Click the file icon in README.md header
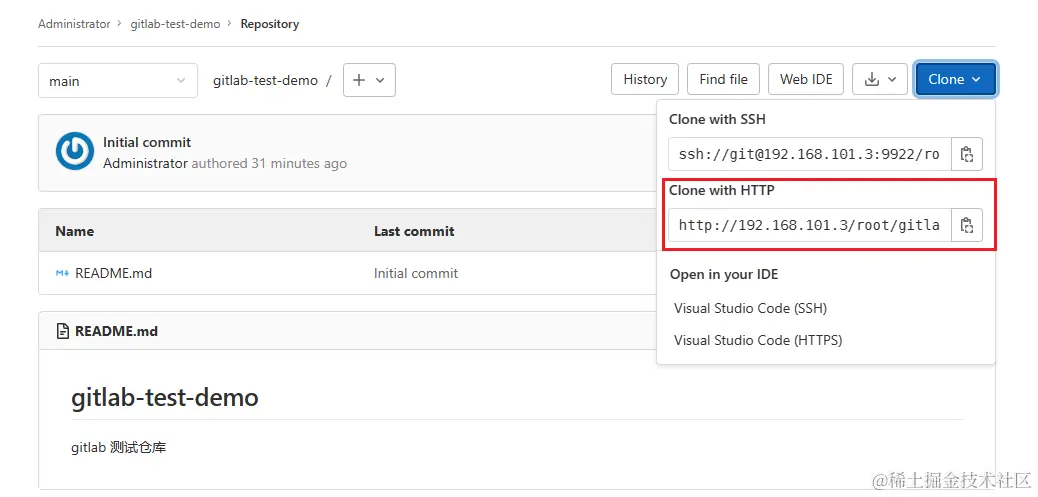 [x=63, y=331]
